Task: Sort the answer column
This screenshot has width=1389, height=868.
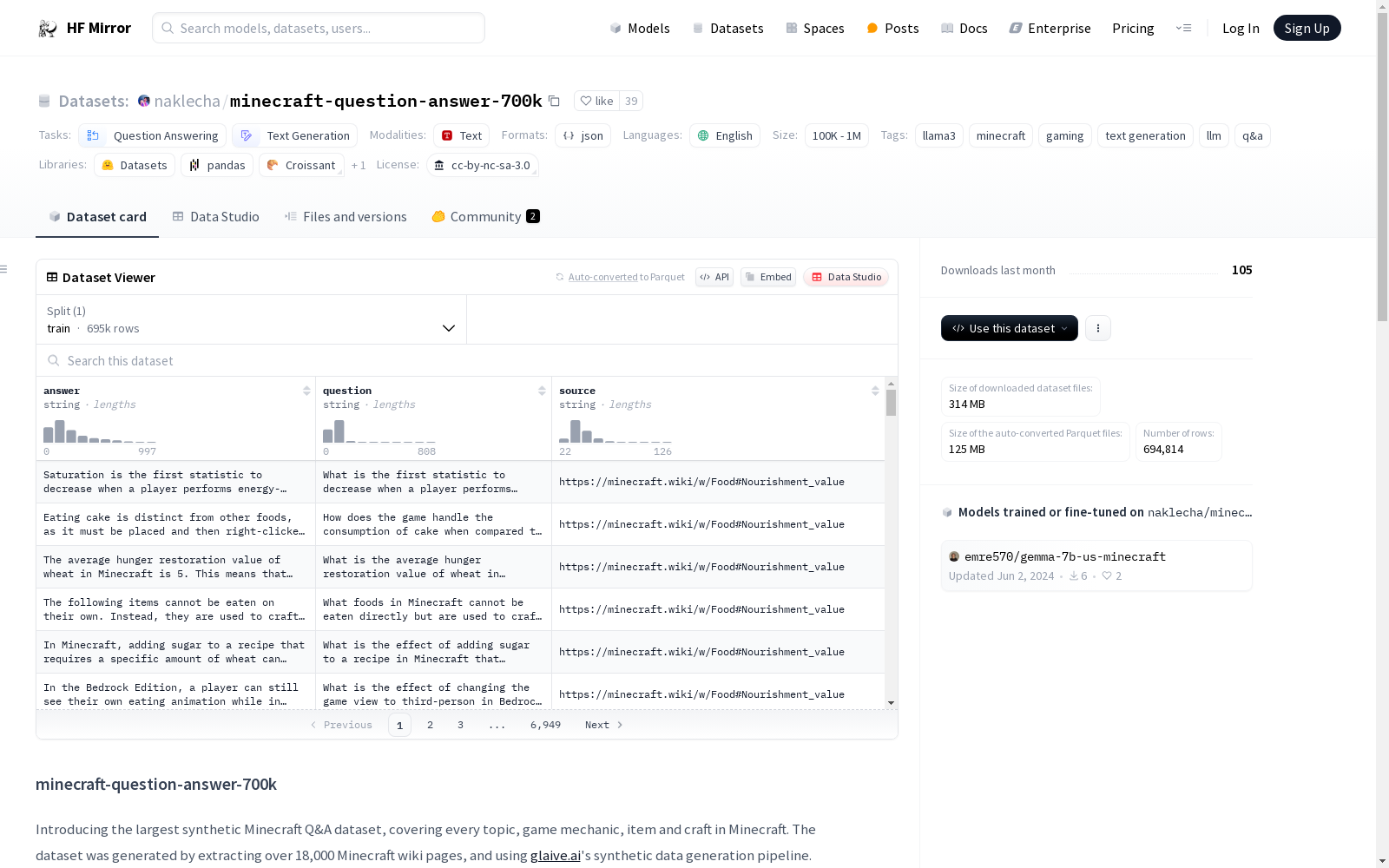Action: click(306, 391)
